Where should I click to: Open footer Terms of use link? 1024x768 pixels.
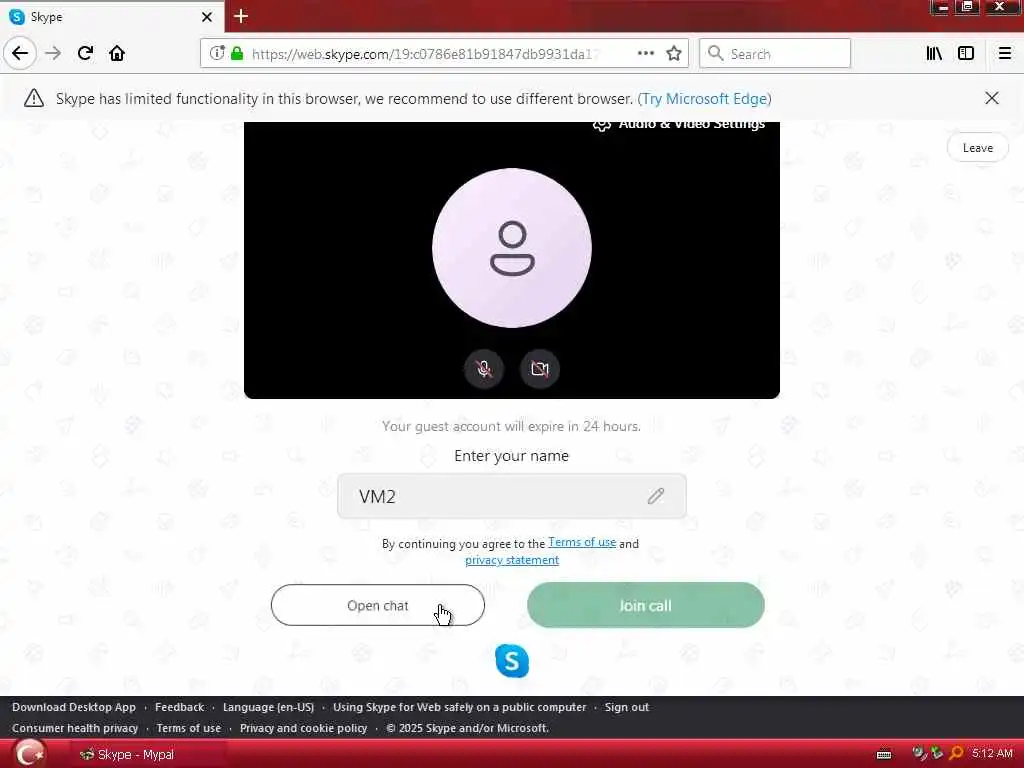(x=189, y=728)
